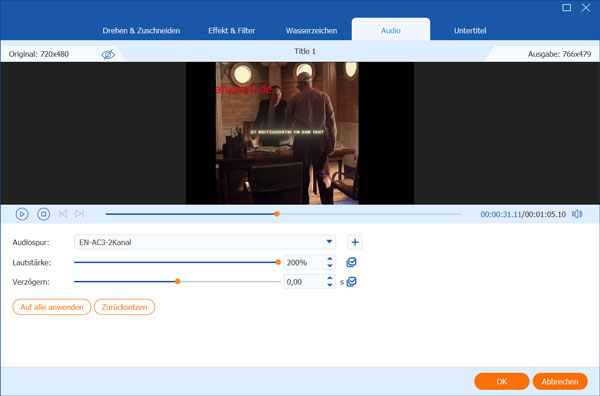Toggle original preview eye icon

(108, 54)
